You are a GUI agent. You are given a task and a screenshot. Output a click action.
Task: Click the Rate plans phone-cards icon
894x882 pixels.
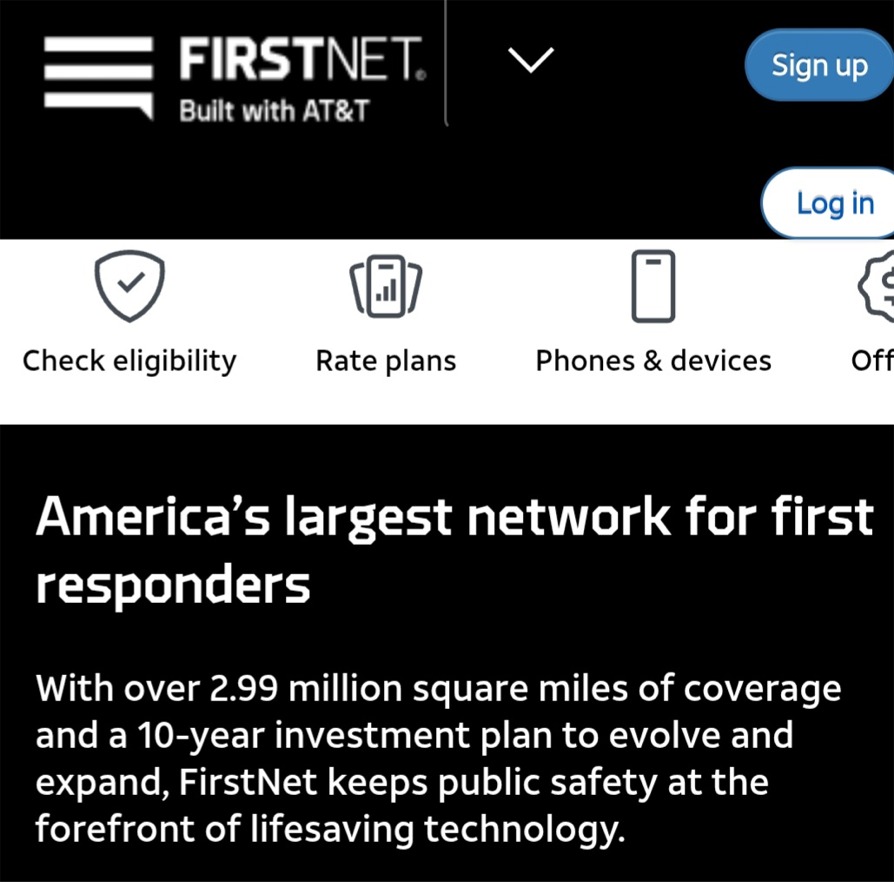pos(386,286)
